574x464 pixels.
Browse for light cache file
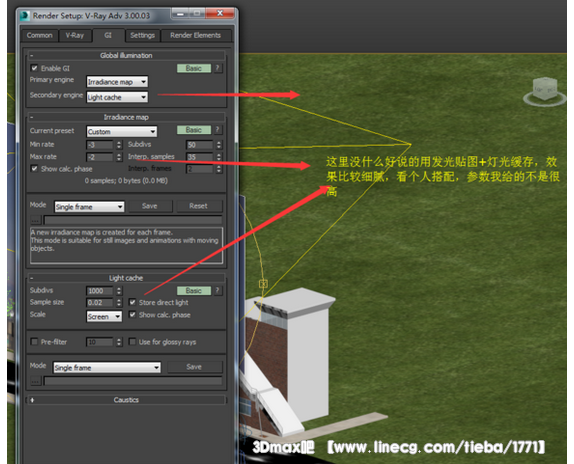click(x=35, y=381)
